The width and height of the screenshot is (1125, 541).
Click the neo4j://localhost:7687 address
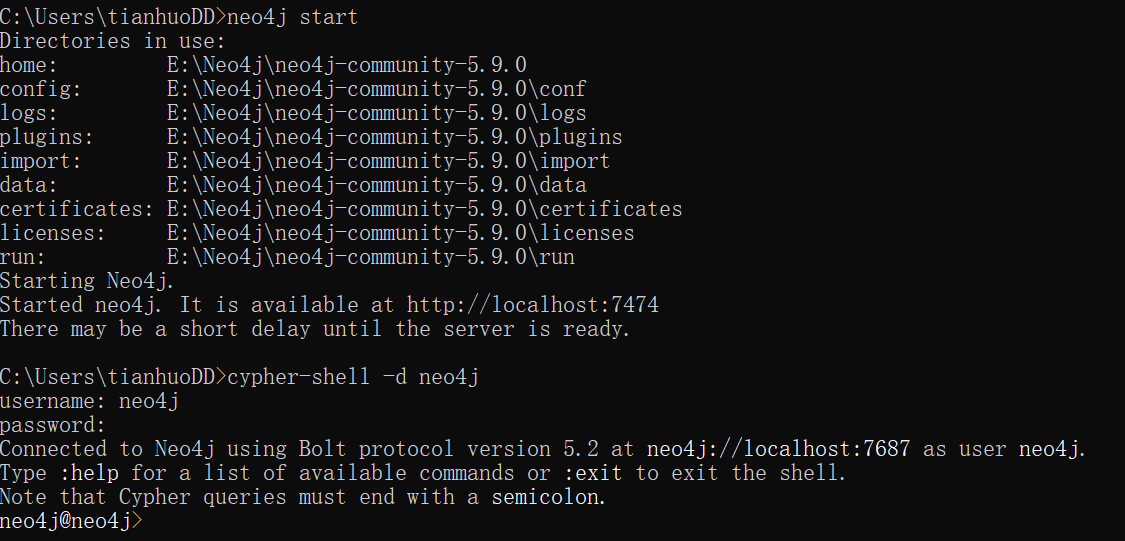click(778, 449)
